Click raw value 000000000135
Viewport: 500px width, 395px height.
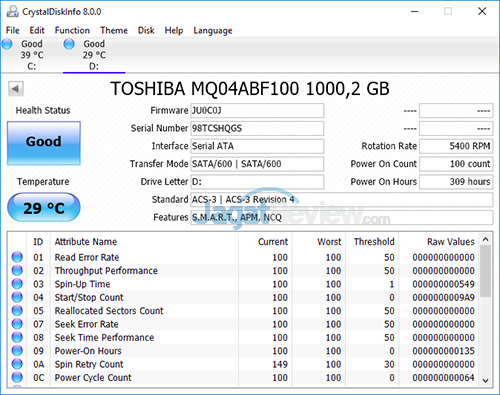click(443, 351)
